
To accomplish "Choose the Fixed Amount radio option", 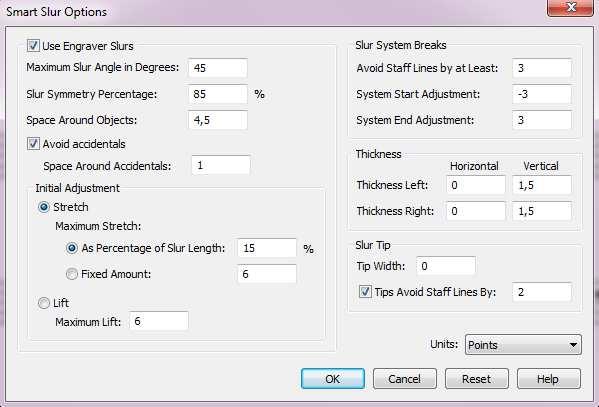I will pos(72,274).
